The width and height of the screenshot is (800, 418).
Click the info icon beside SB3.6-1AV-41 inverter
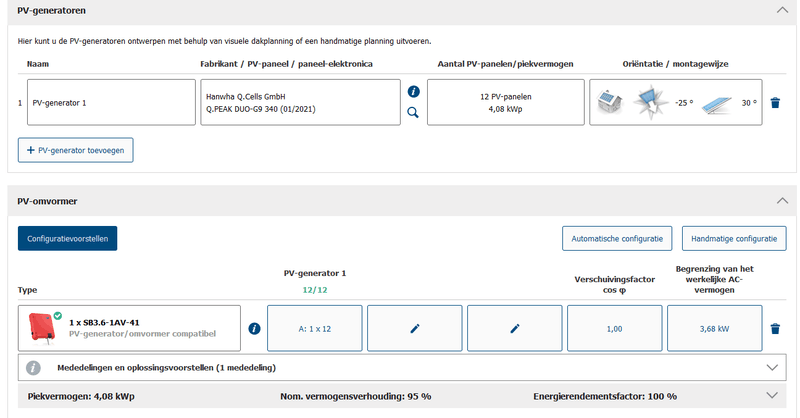coord(254,329)
